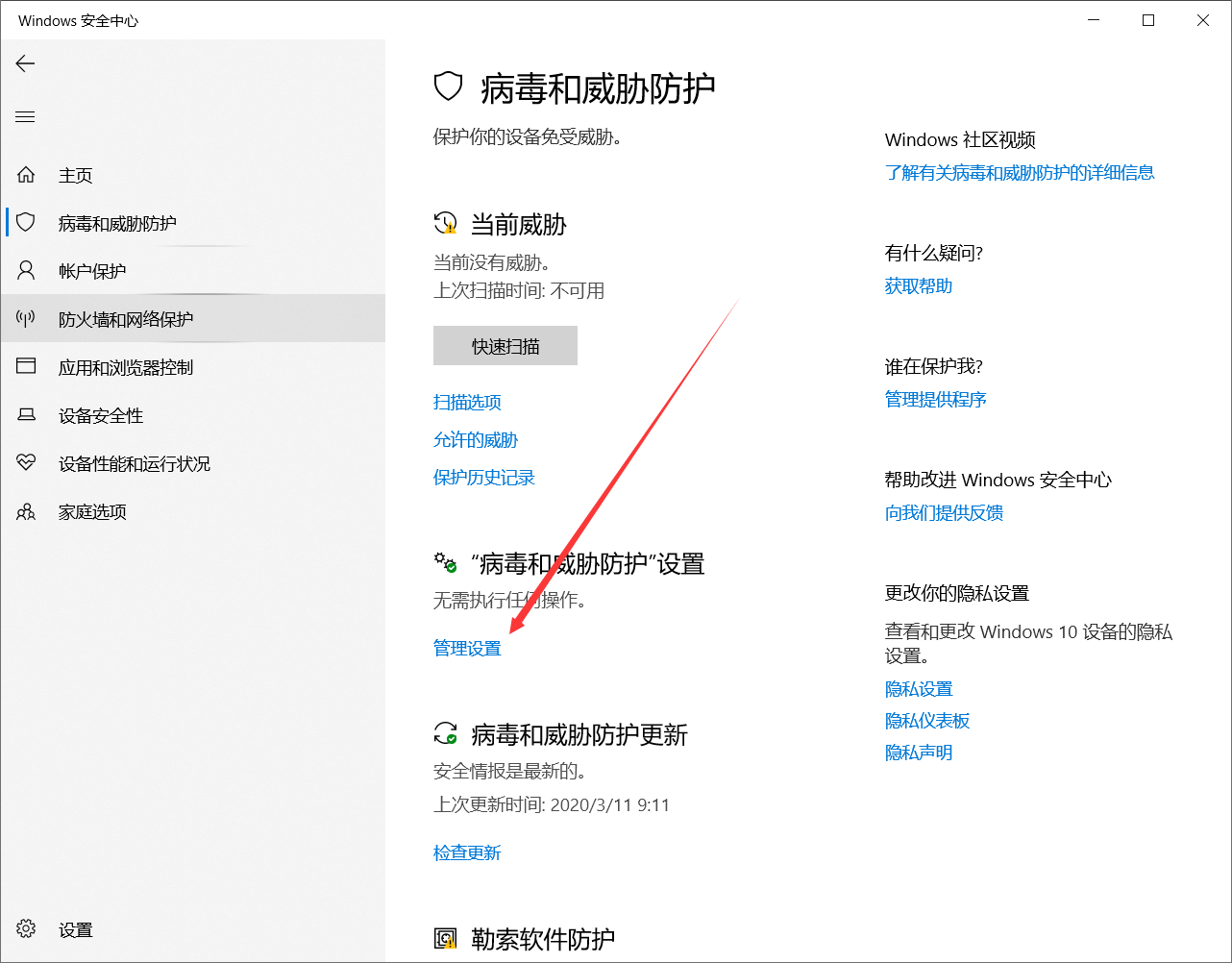Minimize the Windows 安全中心 window
This screenshot has height=963, width=1232.
[1094, 20]
